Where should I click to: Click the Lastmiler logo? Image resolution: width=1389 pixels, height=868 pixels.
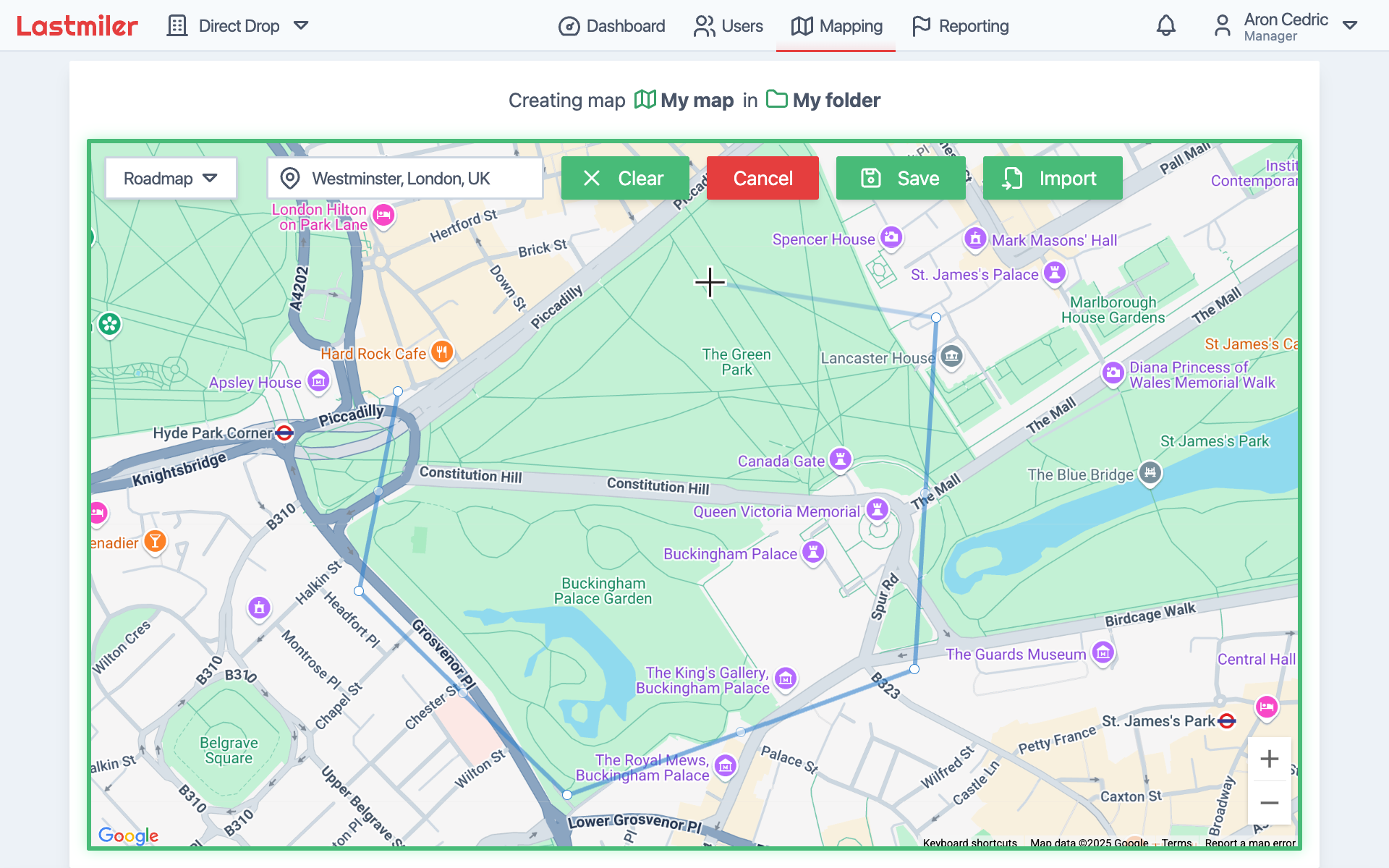coord(77,26)
